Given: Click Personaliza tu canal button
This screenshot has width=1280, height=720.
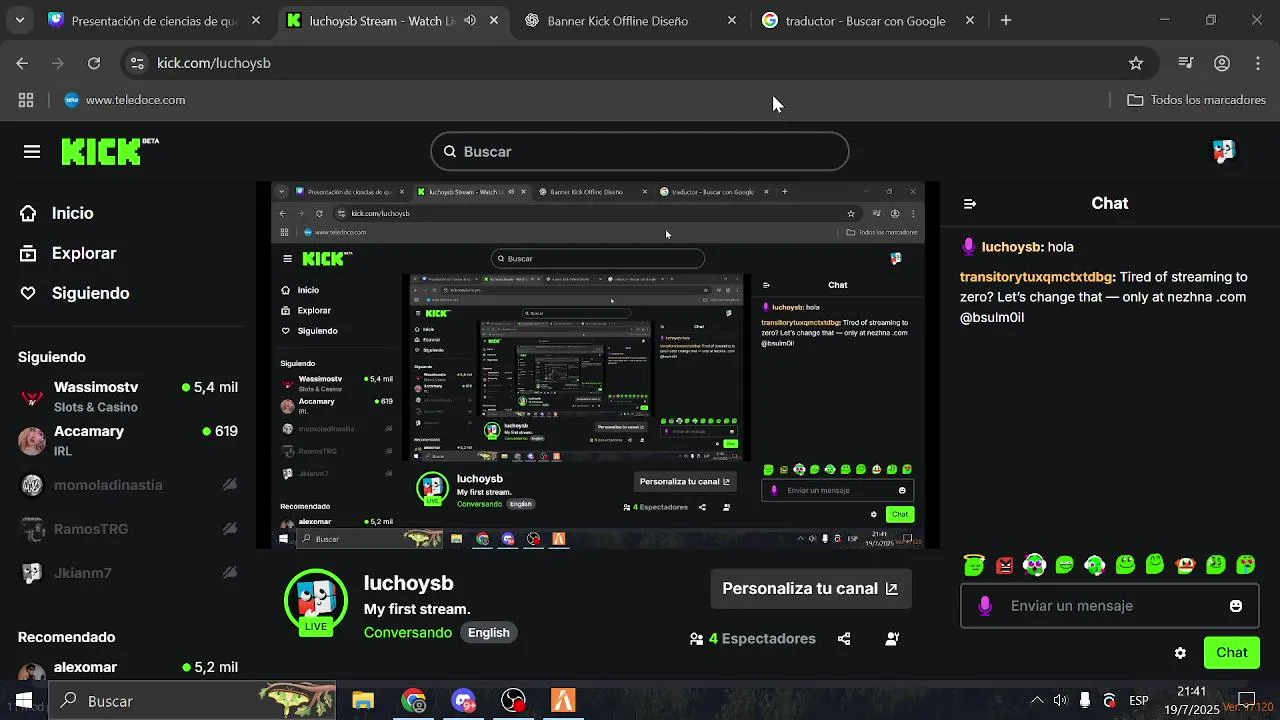Looking at the screenshot, I should tap(810, 589).
